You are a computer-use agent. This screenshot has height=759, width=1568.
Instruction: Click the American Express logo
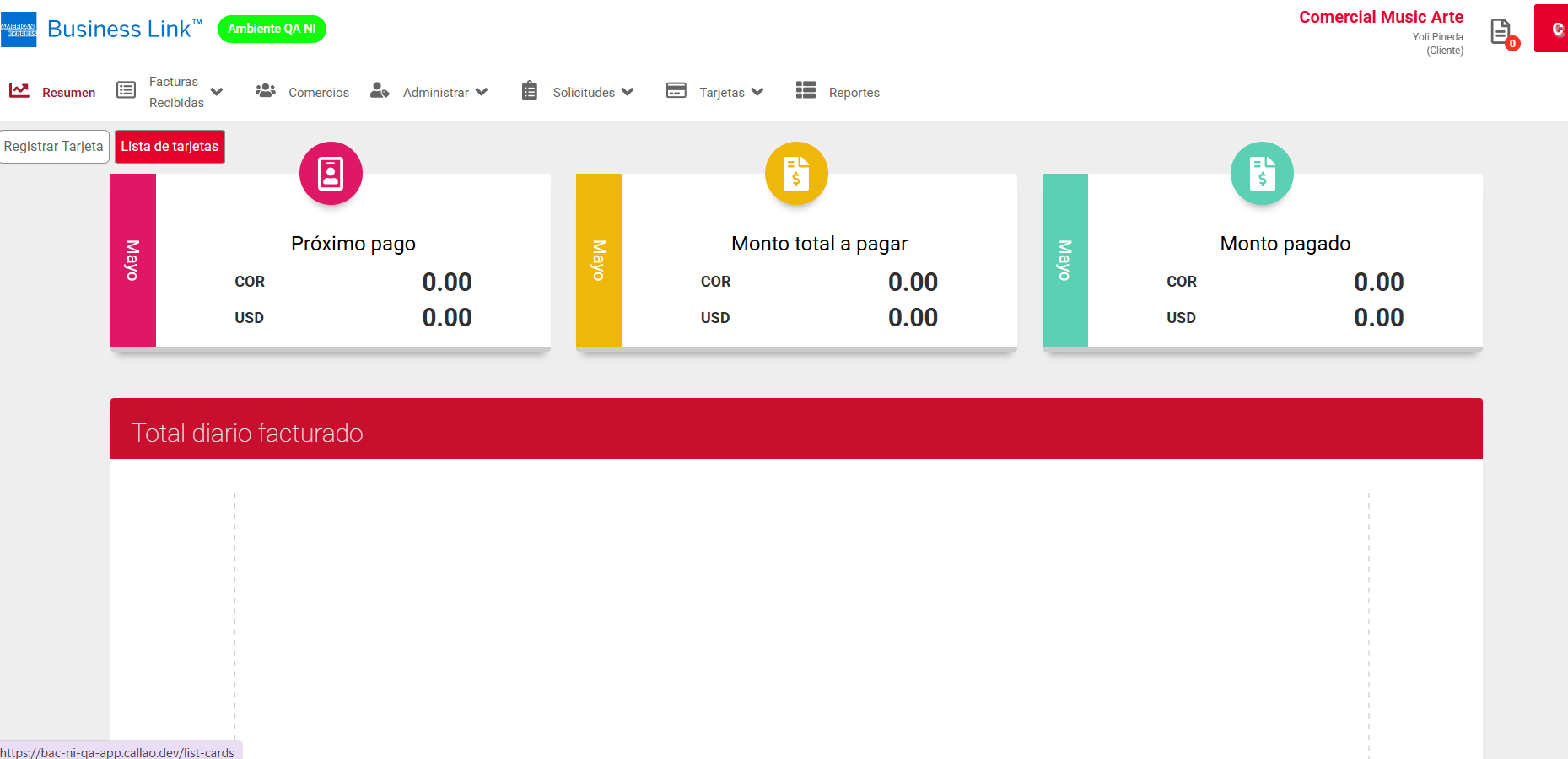pos(19,30)
